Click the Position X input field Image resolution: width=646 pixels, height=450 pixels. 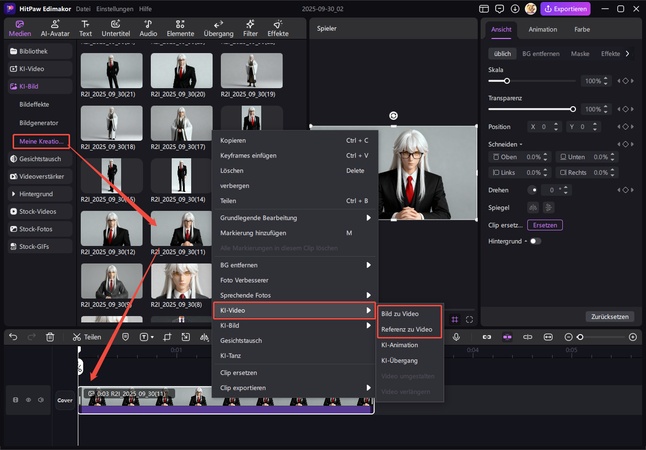(x=544, y=127)
